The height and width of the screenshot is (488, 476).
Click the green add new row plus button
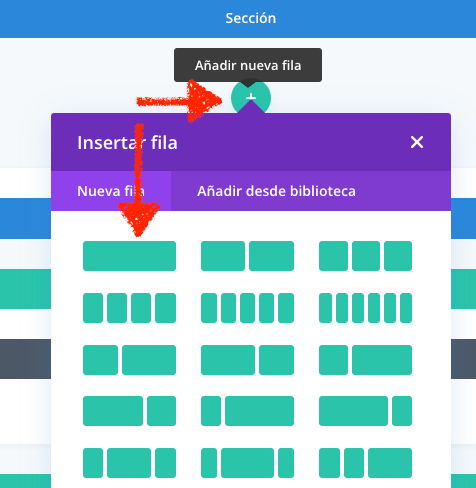point(251,97)
